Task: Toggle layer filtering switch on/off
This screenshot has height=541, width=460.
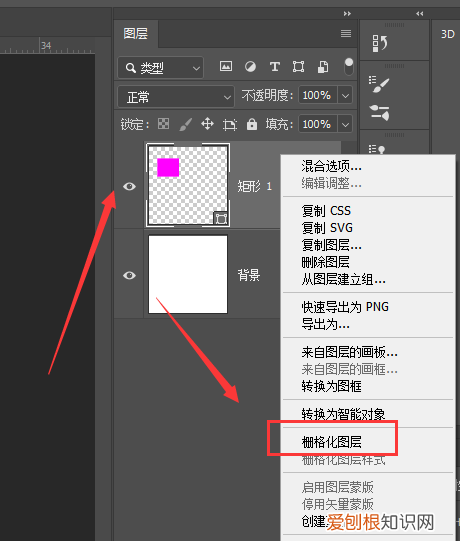Action: pos(349,67)
